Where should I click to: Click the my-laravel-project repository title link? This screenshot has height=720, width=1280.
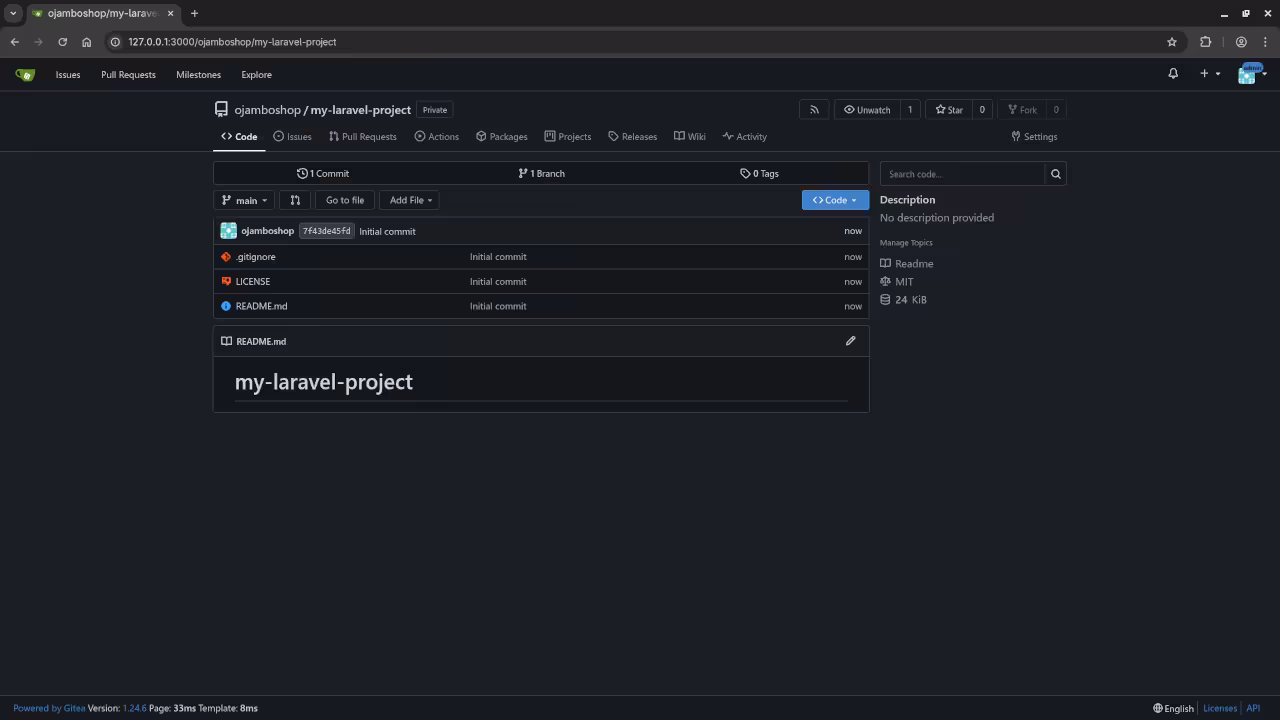(360, 110)
